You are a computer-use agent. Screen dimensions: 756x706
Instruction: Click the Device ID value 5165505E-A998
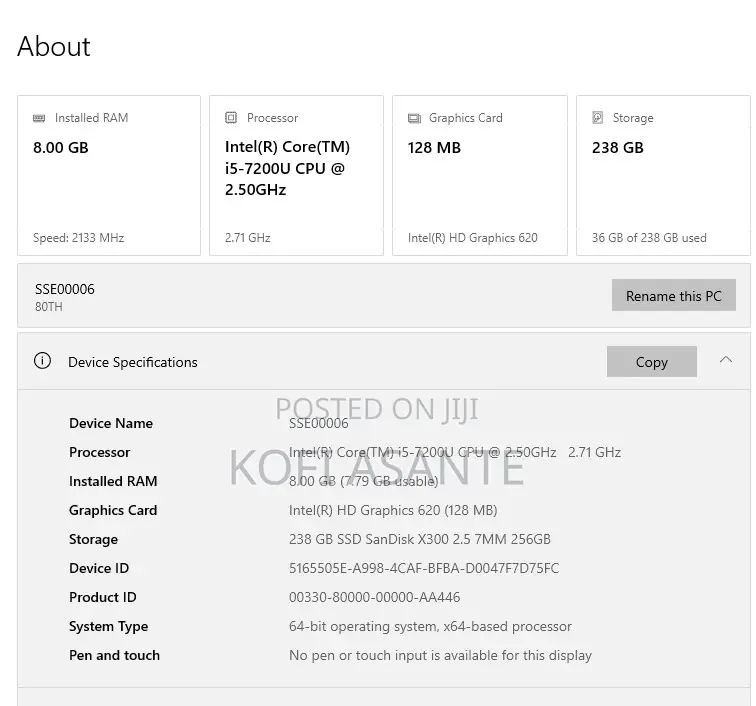click(x=424, y=568)
